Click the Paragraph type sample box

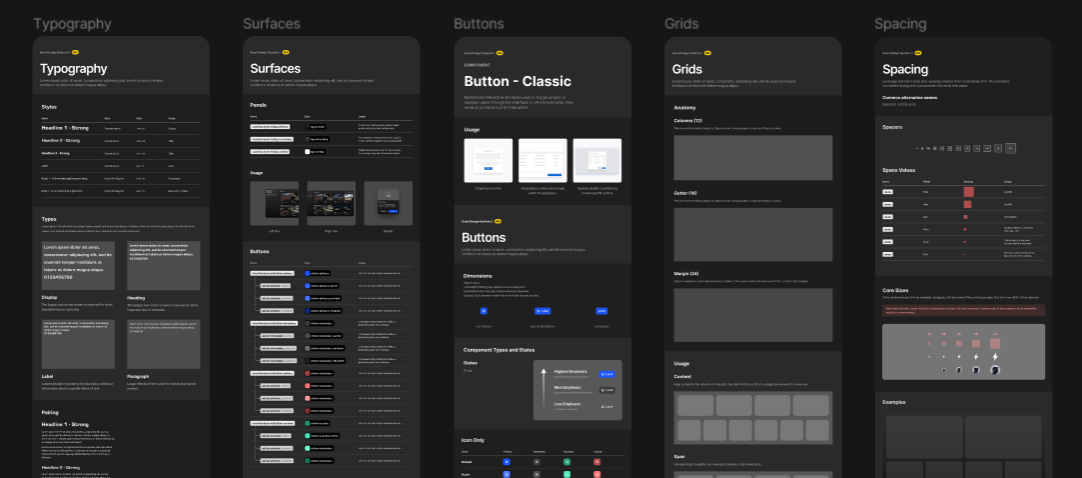tap(164, 343)
